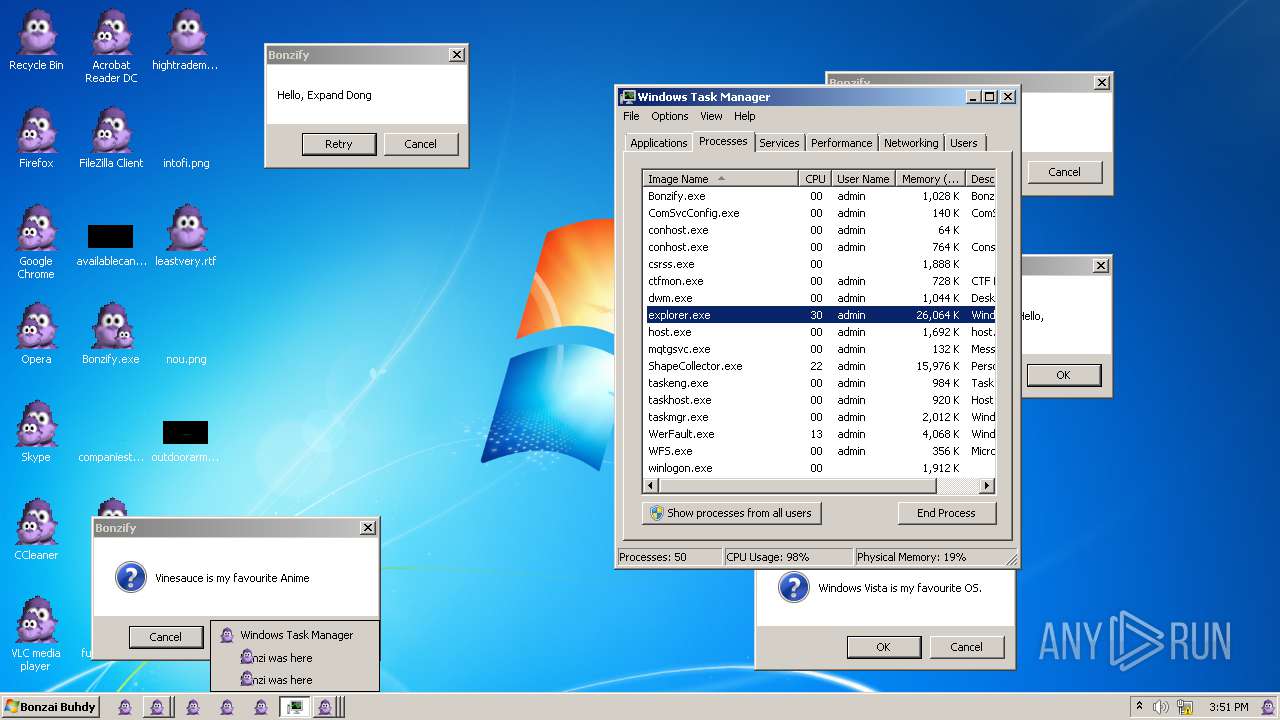Click left arrow of process list scrollbar

click(x=651, y=486)
